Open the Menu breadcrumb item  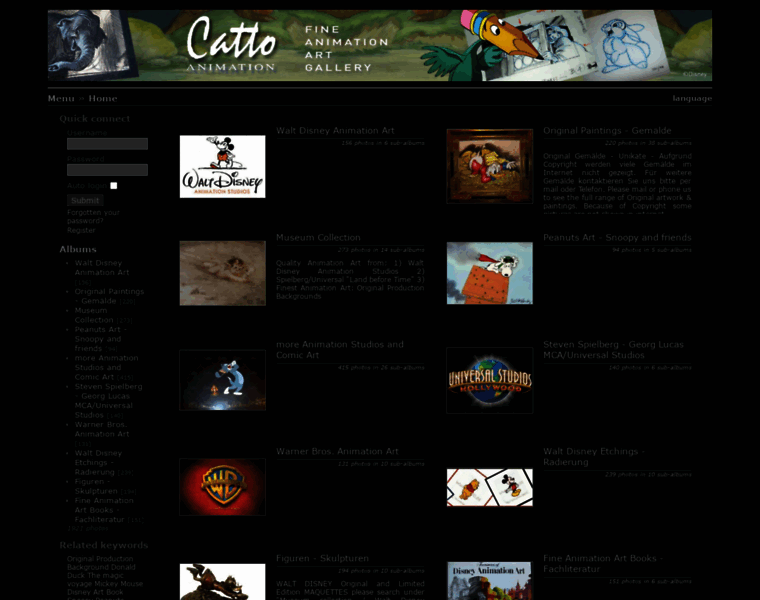(61, 98)
